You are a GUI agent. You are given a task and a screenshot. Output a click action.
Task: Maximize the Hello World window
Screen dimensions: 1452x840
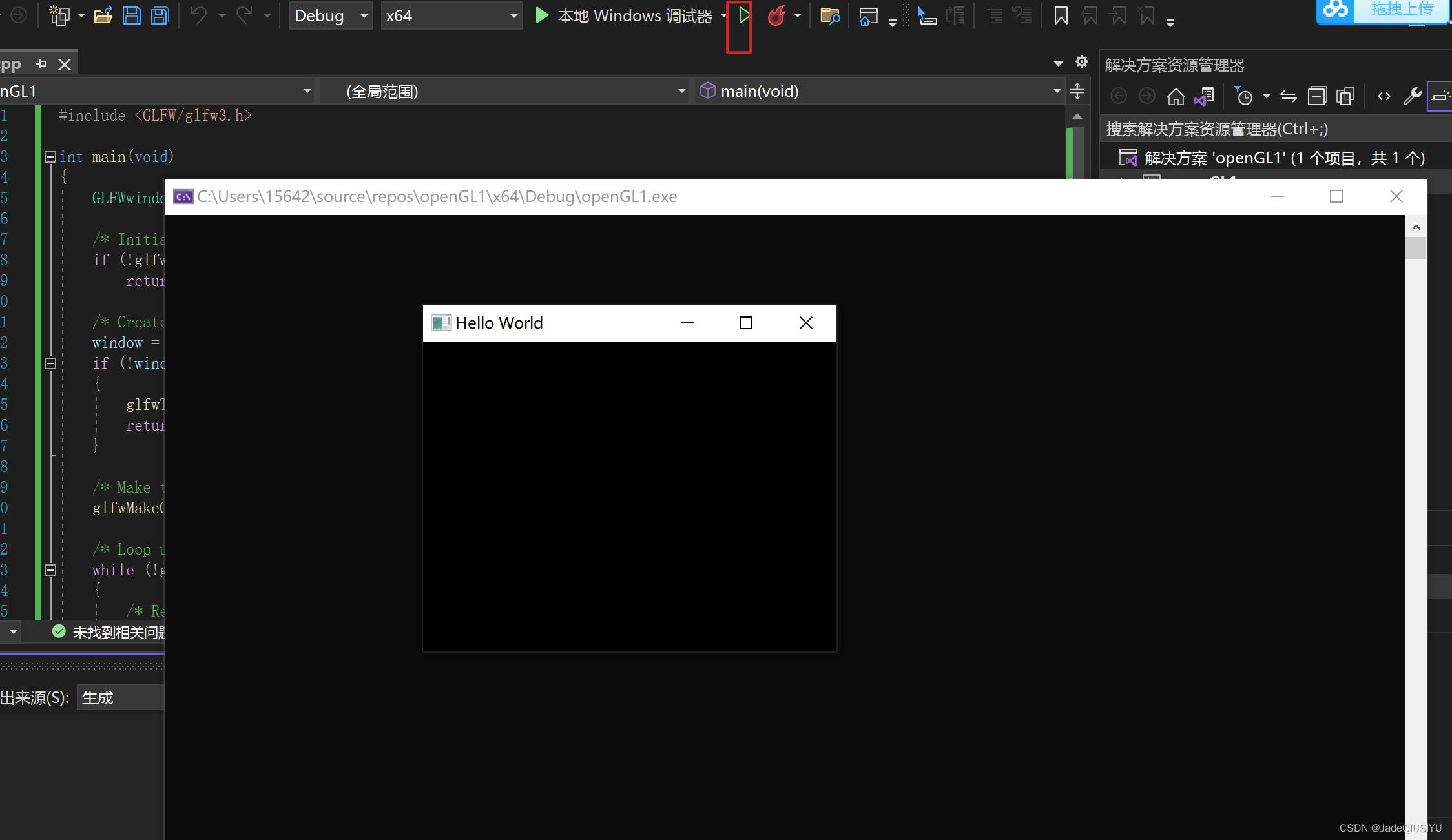(746, 323)
